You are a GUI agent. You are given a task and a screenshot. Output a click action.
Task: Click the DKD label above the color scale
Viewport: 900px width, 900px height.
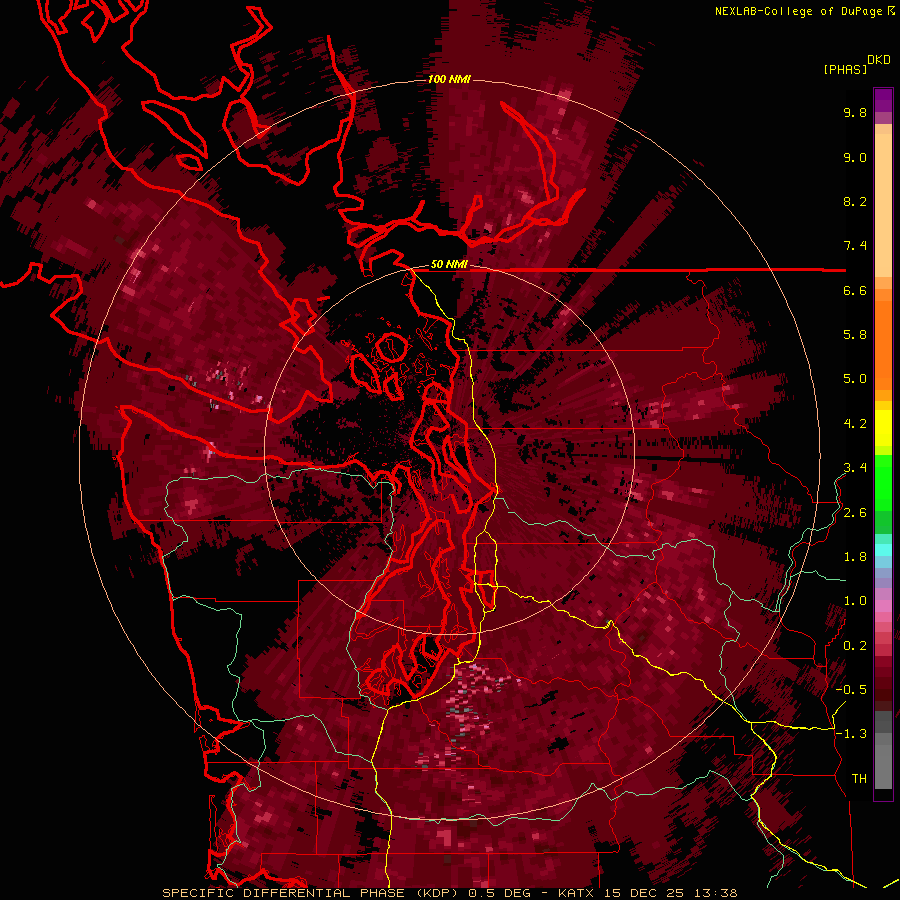pyautogui.click(x=879, y=60)
